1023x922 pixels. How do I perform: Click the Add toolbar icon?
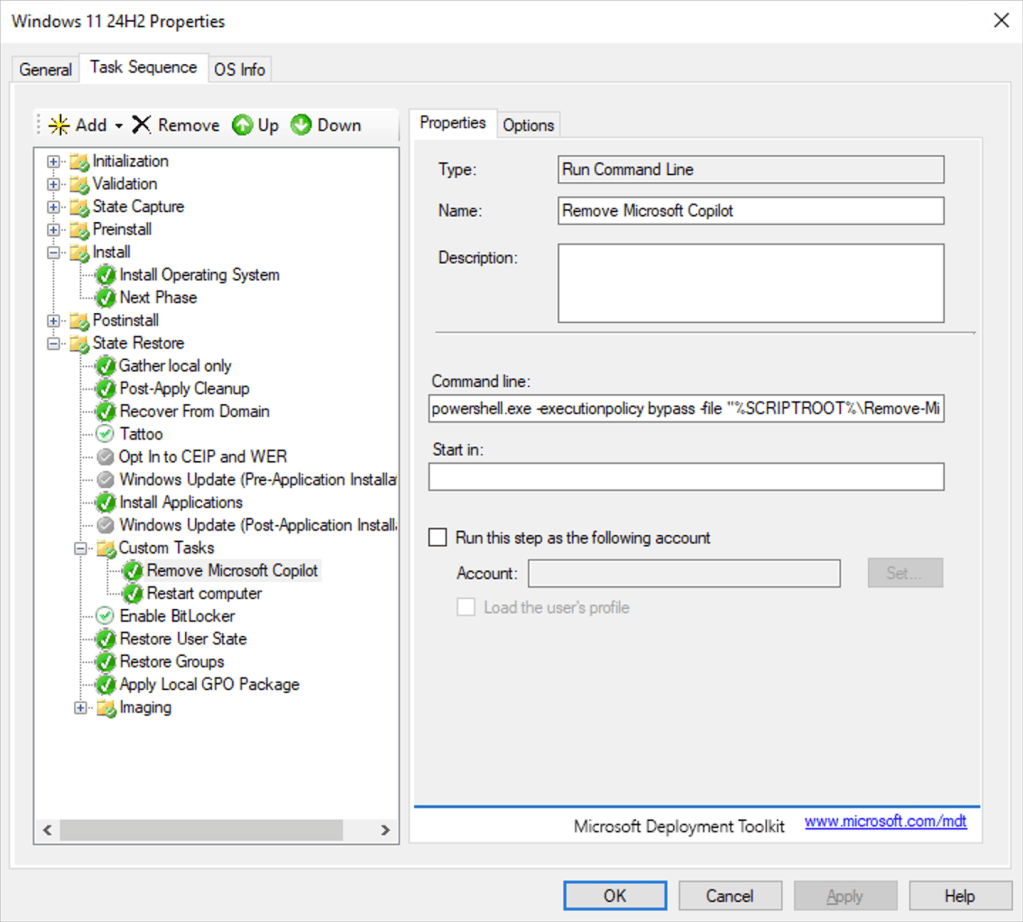(61, 125)
